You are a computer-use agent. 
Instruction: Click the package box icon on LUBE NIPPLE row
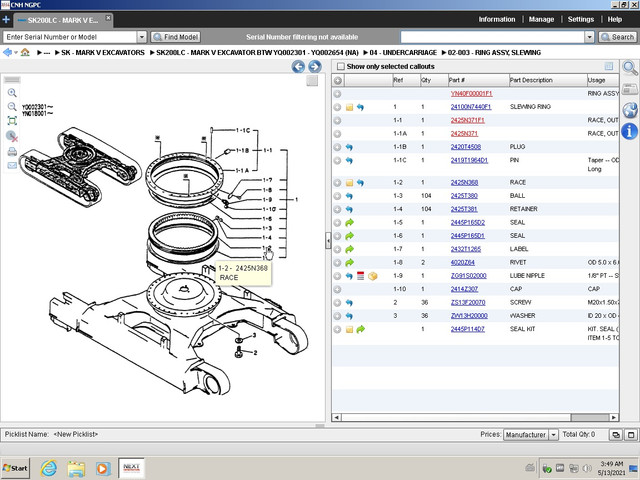click(372, 276)
